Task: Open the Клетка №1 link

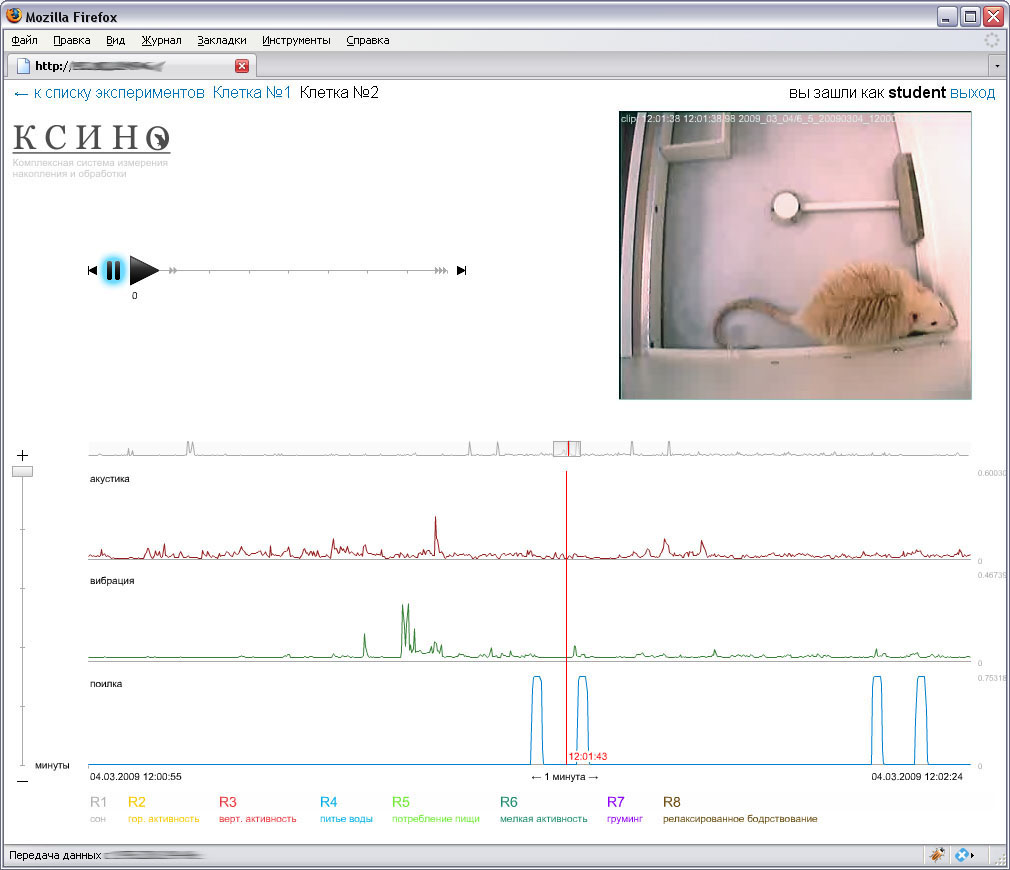Action: 252,93
